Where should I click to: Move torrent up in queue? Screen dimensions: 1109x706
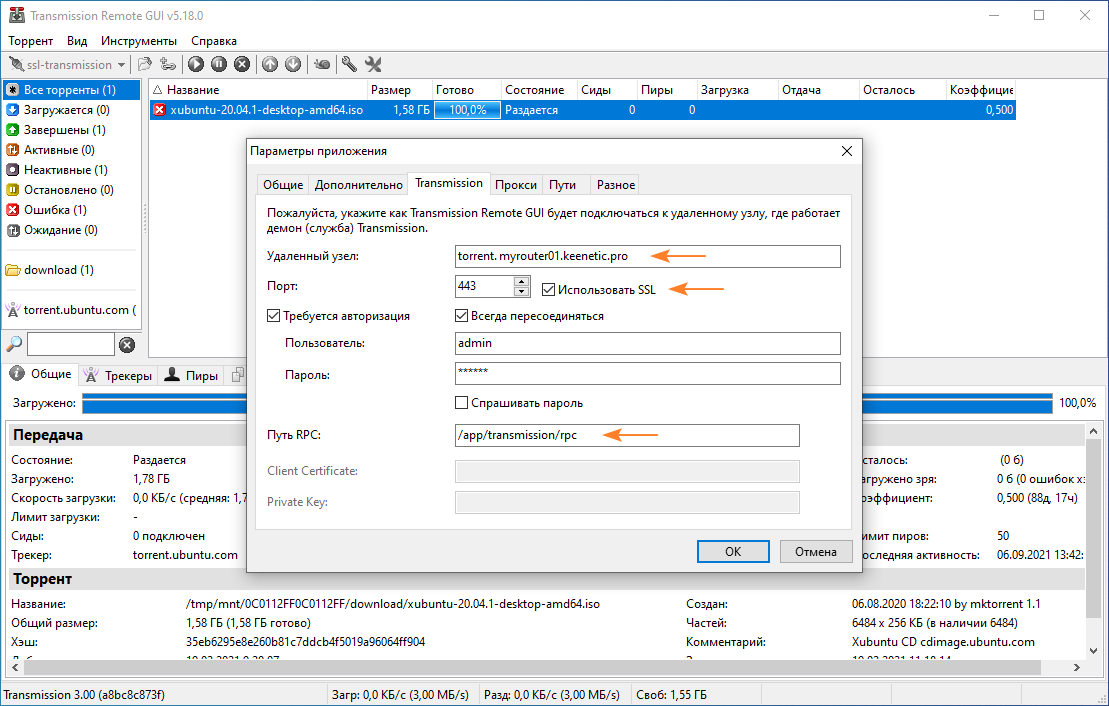coord(270,64)
